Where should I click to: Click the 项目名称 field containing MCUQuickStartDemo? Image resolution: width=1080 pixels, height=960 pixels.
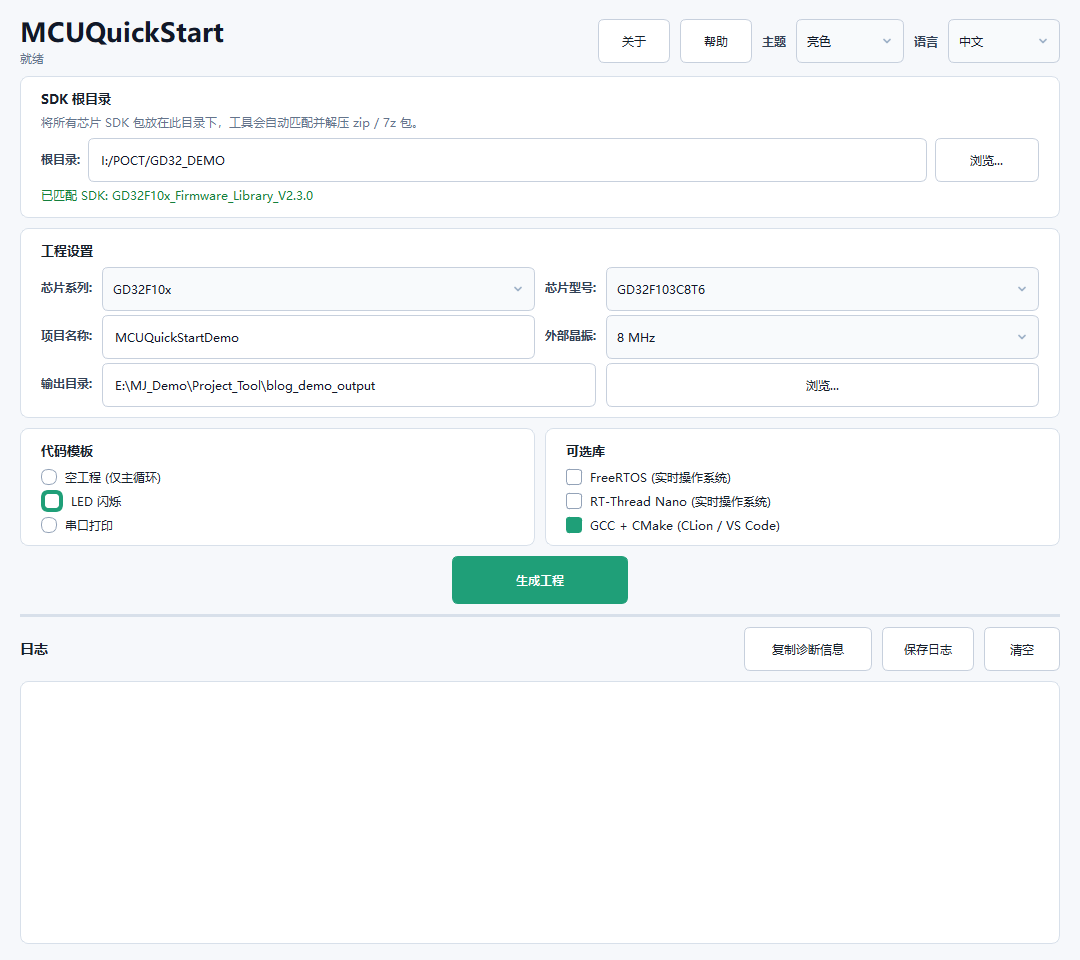point(318,337)
